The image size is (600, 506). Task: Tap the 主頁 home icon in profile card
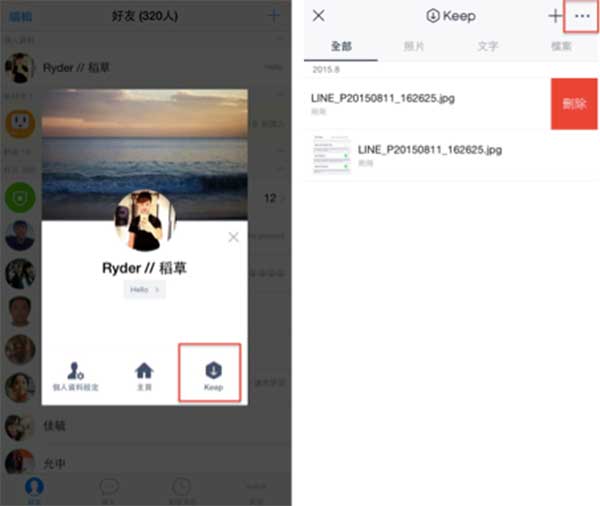pyautogui.click(x=144, y=375)
